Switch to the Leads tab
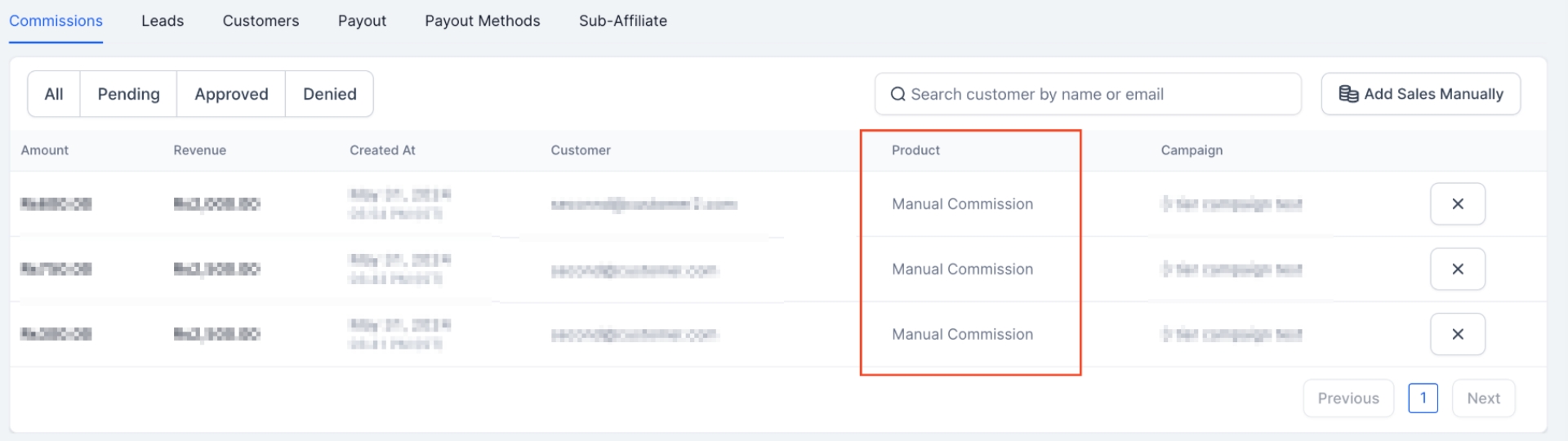 (x=163, y=21)
